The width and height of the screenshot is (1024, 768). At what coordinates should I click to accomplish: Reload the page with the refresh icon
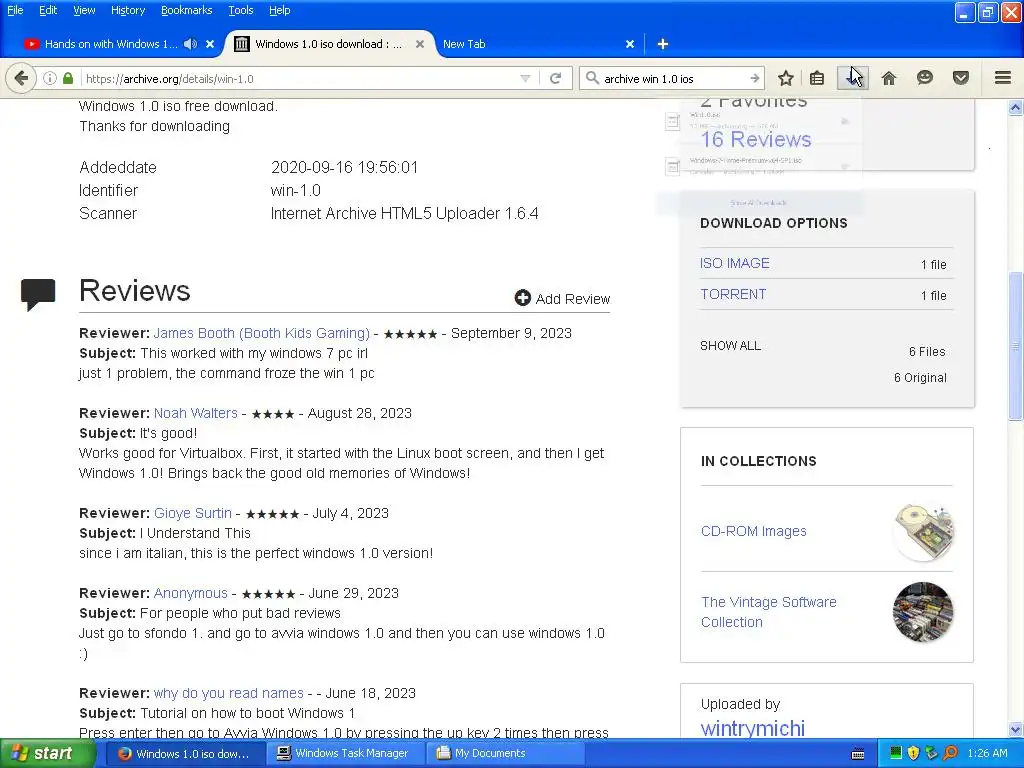click(556, 78)
